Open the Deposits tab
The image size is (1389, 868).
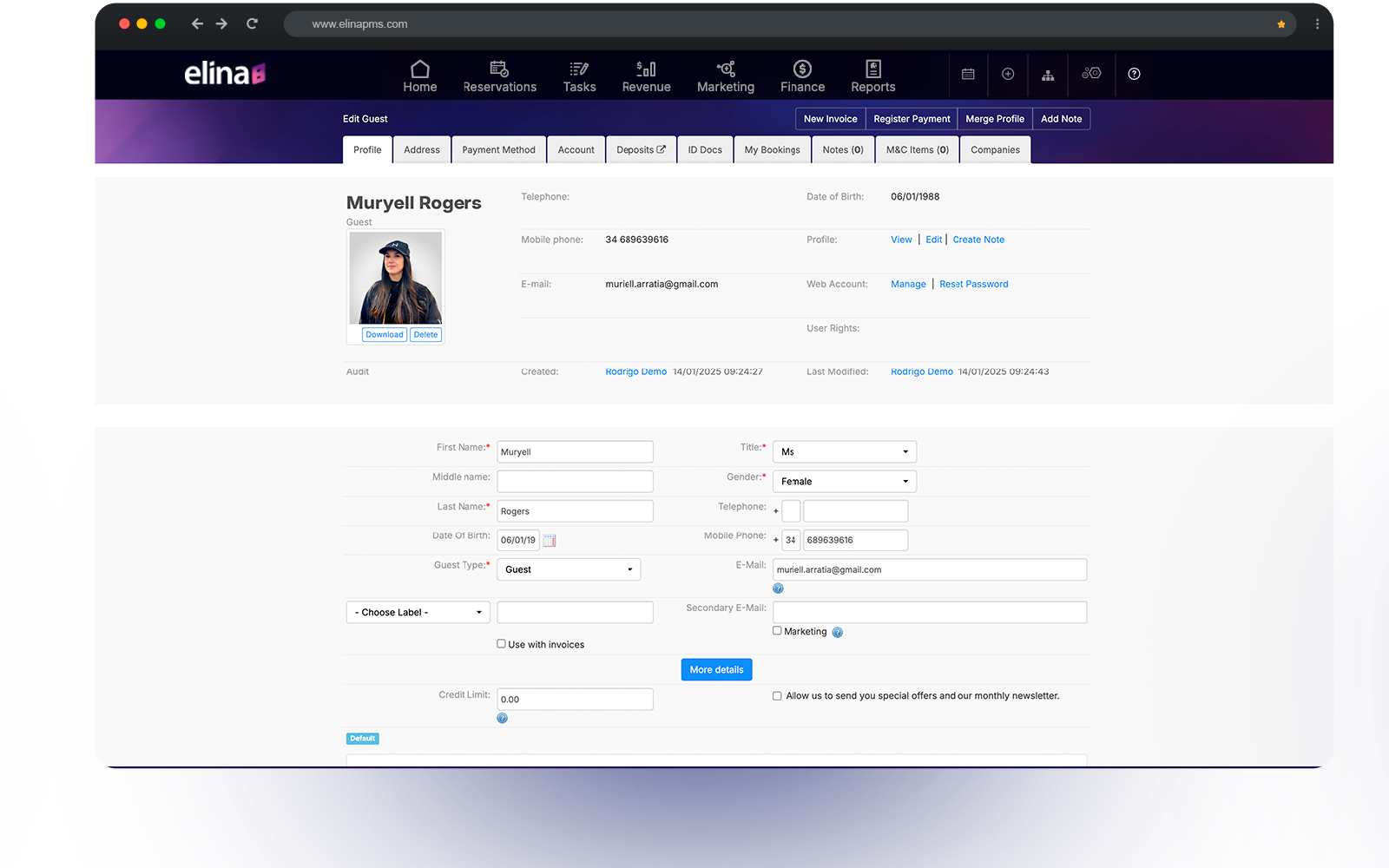click(642, 150)
